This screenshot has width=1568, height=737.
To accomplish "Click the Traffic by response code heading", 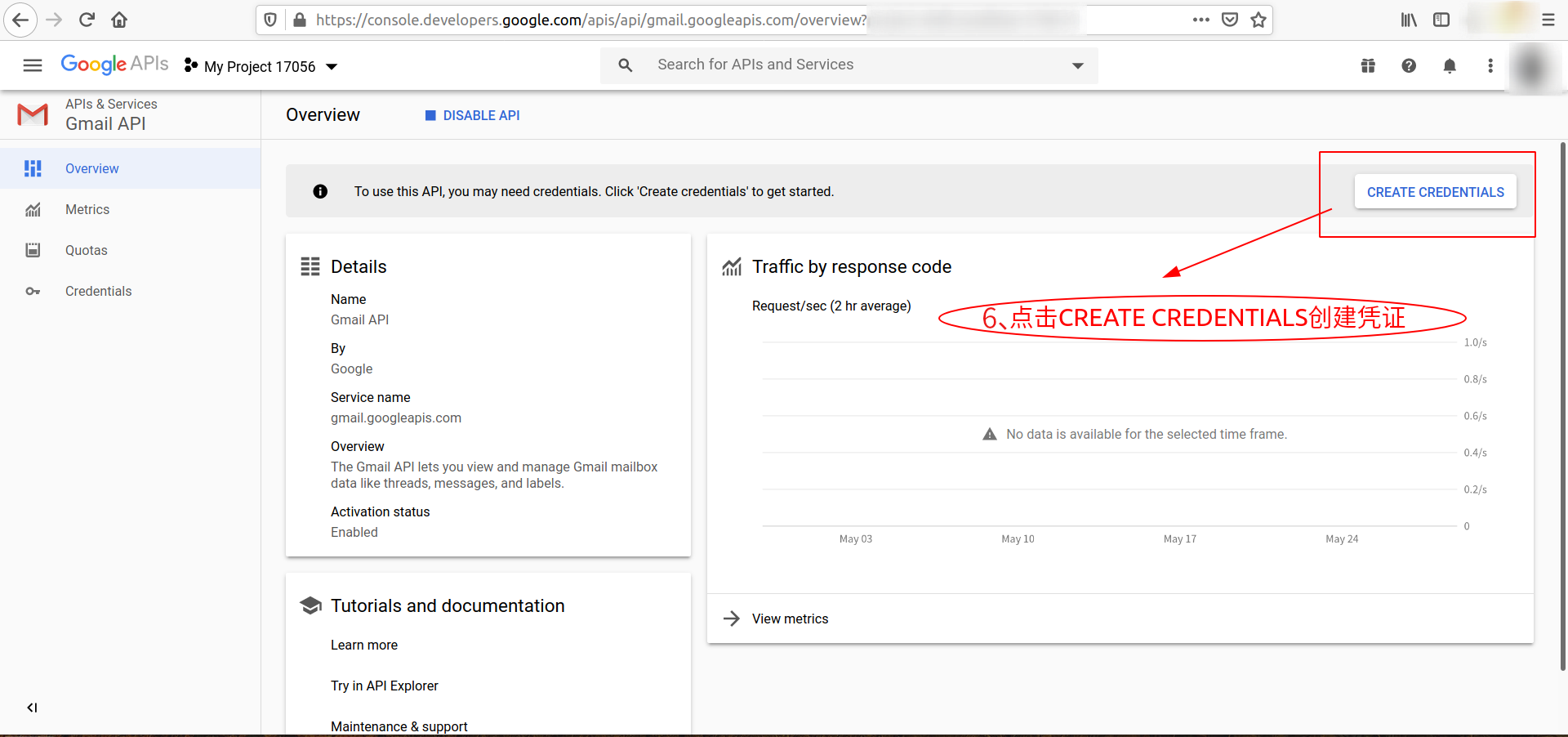I will click(852, 266).
